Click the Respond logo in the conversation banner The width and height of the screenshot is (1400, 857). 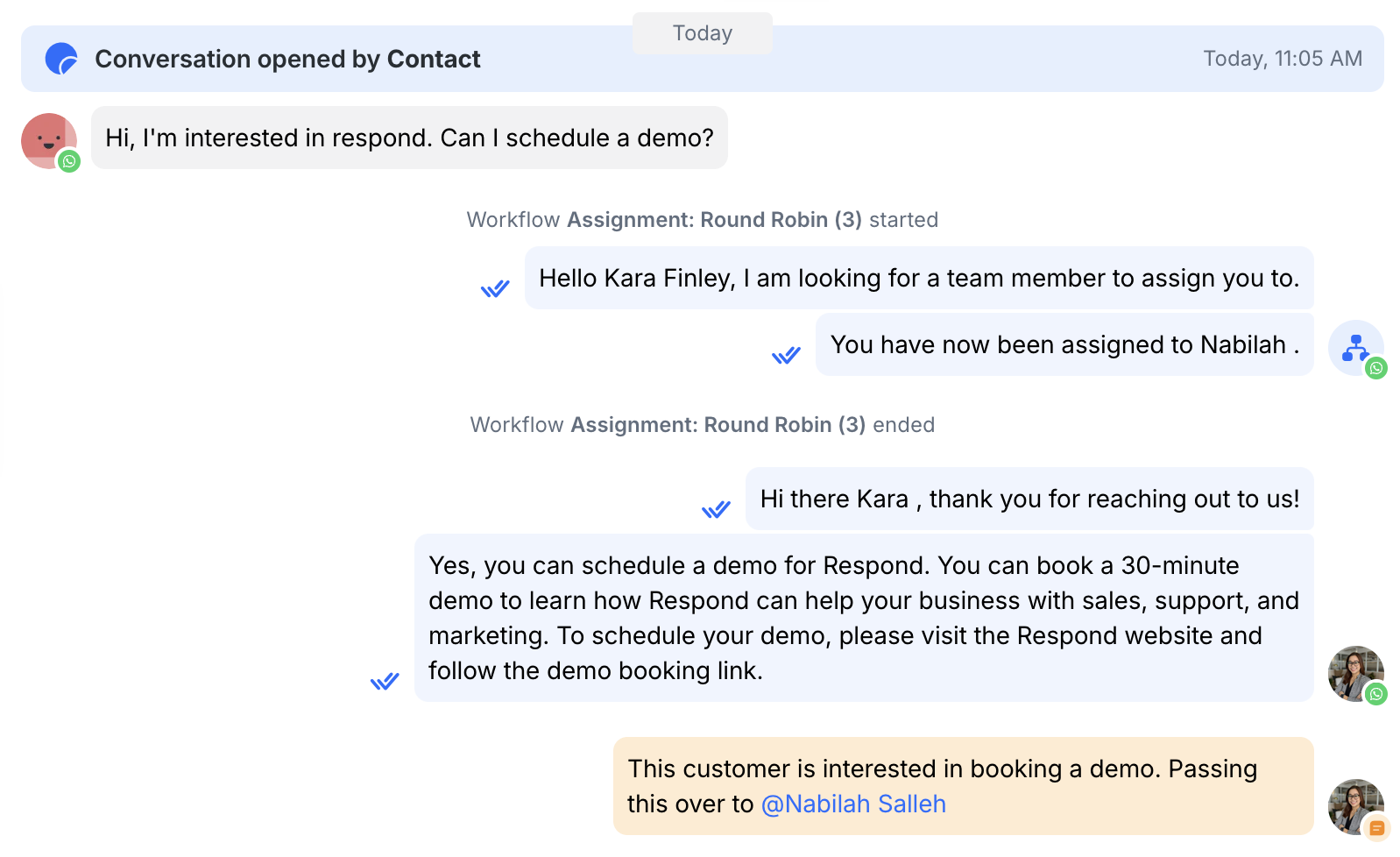(61, 59)
